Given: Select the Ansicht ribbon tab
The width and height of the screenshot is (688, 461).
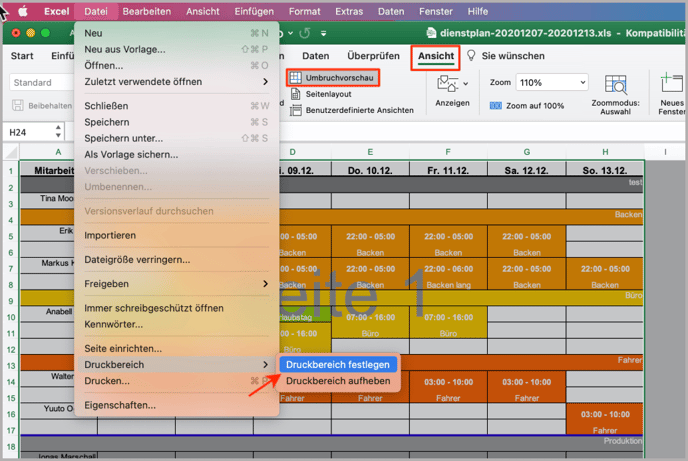Looking at the screenshot, I should pyautogui.click(x=436, y=56).
